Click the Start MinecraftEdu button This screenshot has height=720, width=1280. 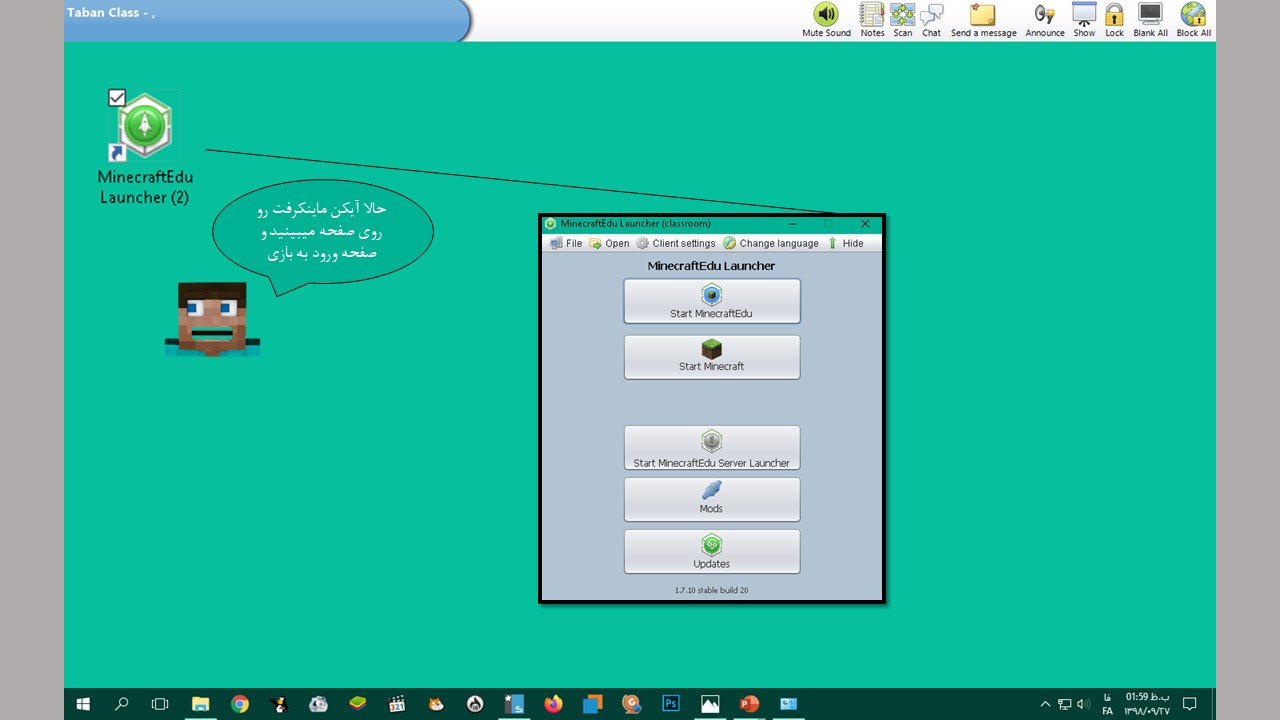coord(711,301)
